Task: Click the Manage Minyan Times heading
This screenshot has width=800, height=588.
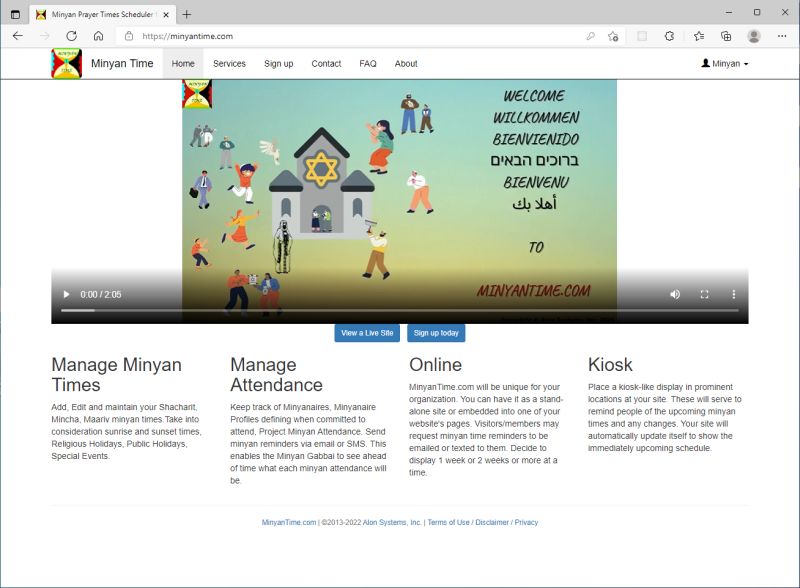Action: click(x=116, y=375)
